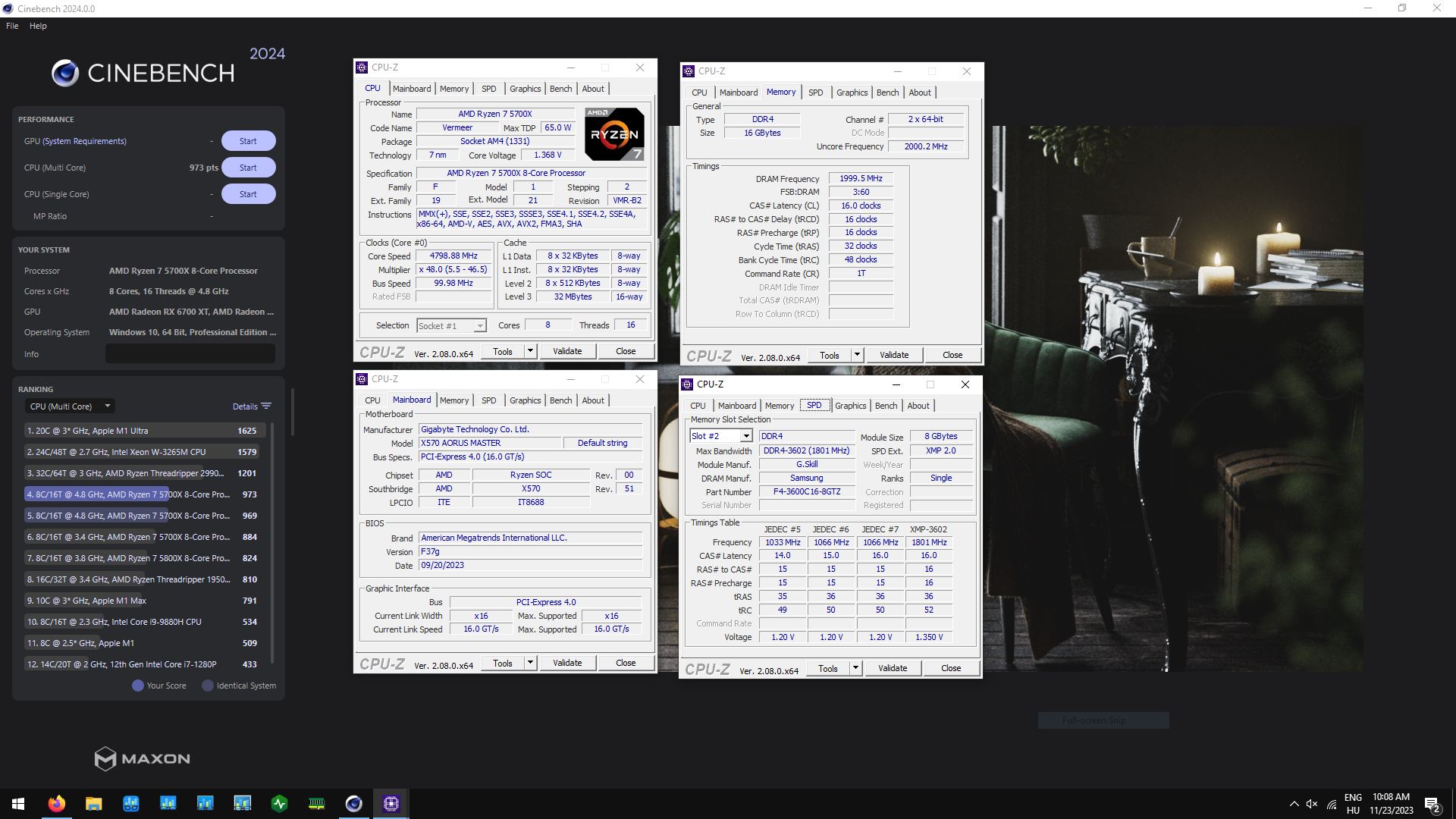Open the notification center with 2 alerts
This screenshot has height=819, width=1456.
(1432, 804)
